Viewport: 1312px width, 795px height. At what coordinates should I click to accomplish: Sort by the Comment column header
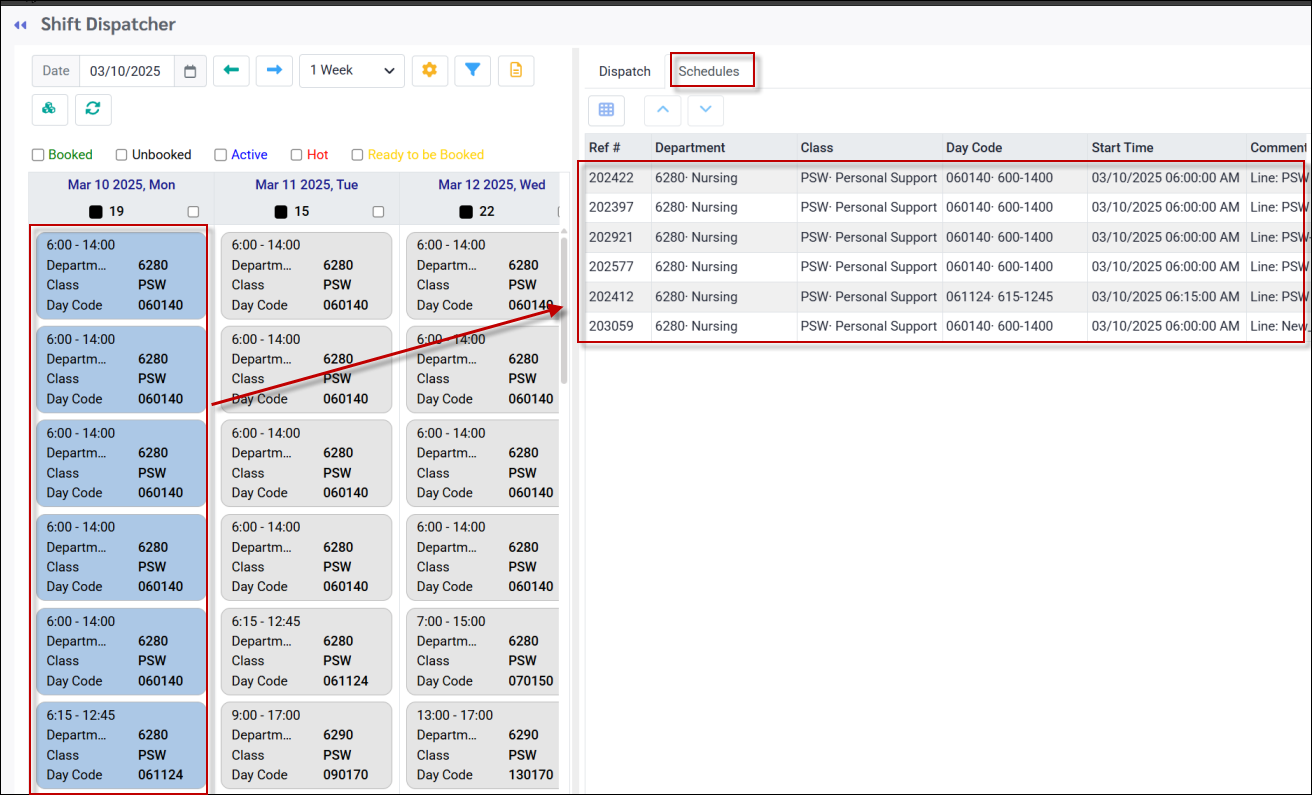[1278, 147]
